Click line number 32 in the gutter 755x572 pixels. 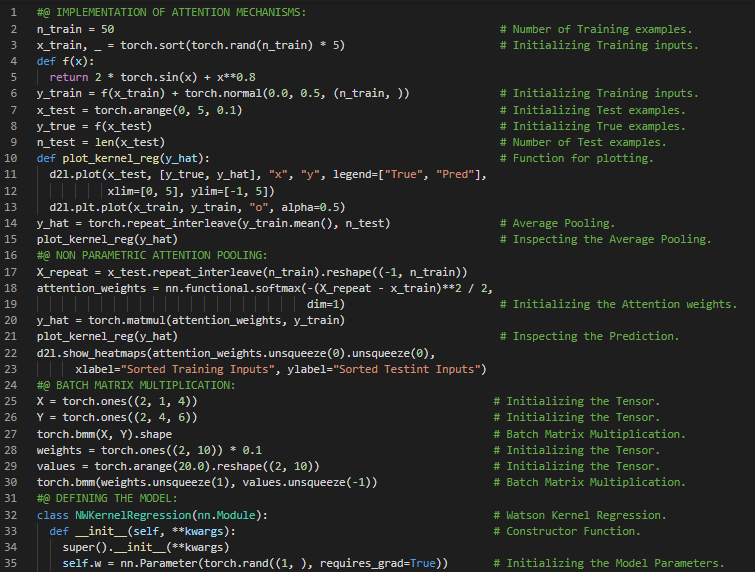pyautogui.click(x=13, y=515)
